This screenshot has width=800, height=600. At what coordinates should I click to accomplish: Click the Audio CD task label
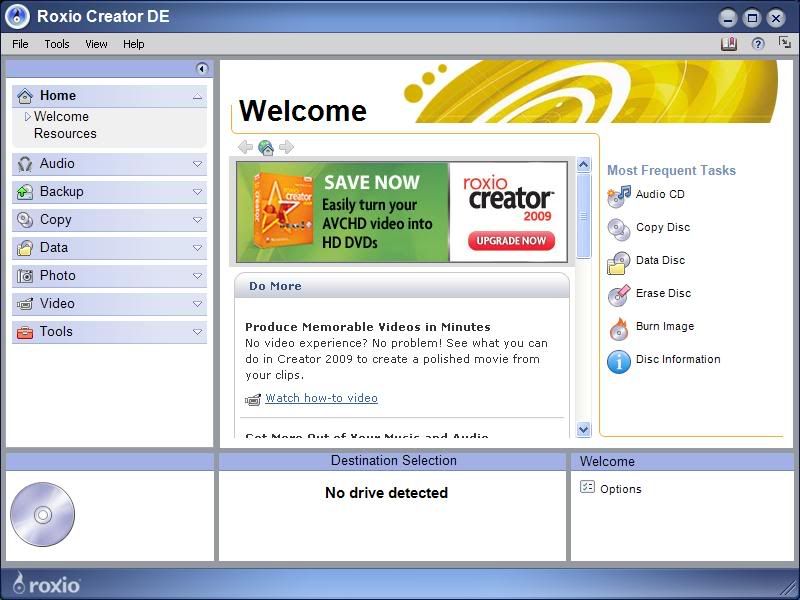click(660, 194)
